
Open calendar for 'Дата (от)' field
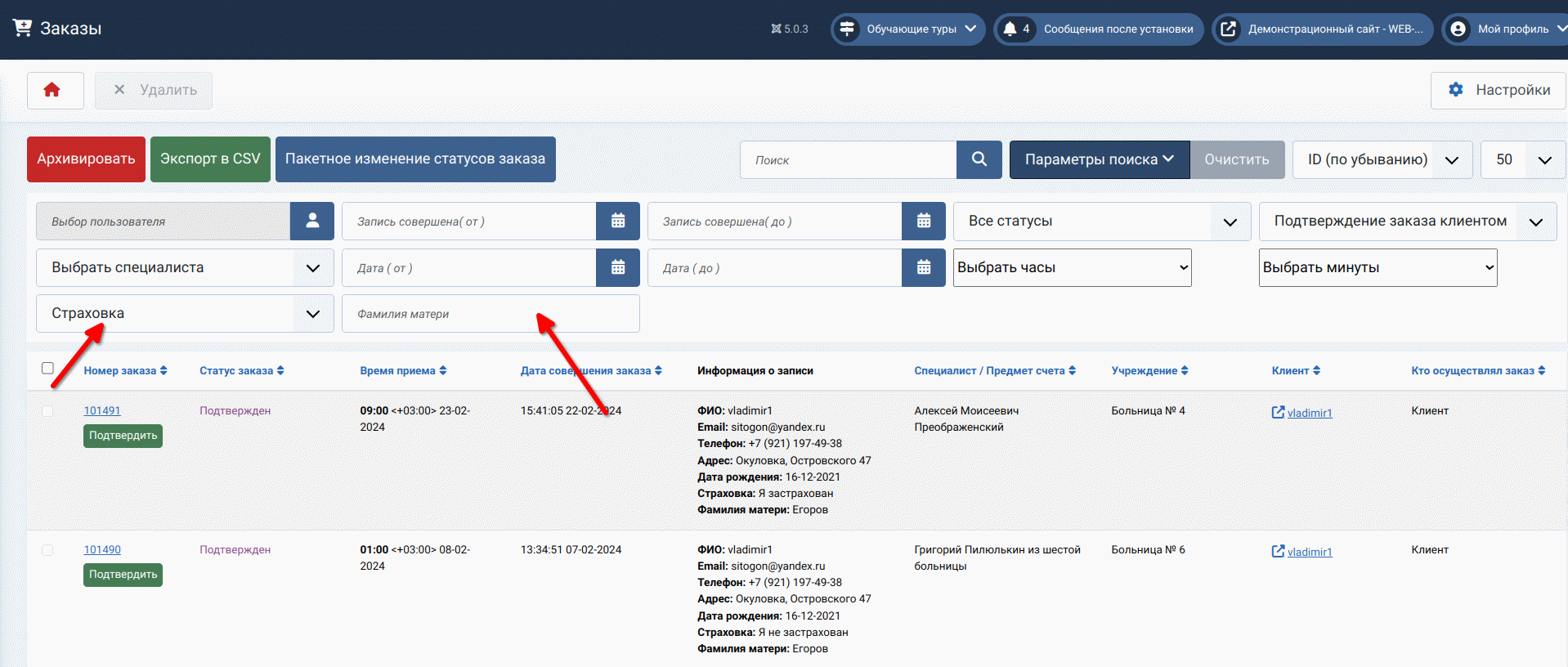618,267
